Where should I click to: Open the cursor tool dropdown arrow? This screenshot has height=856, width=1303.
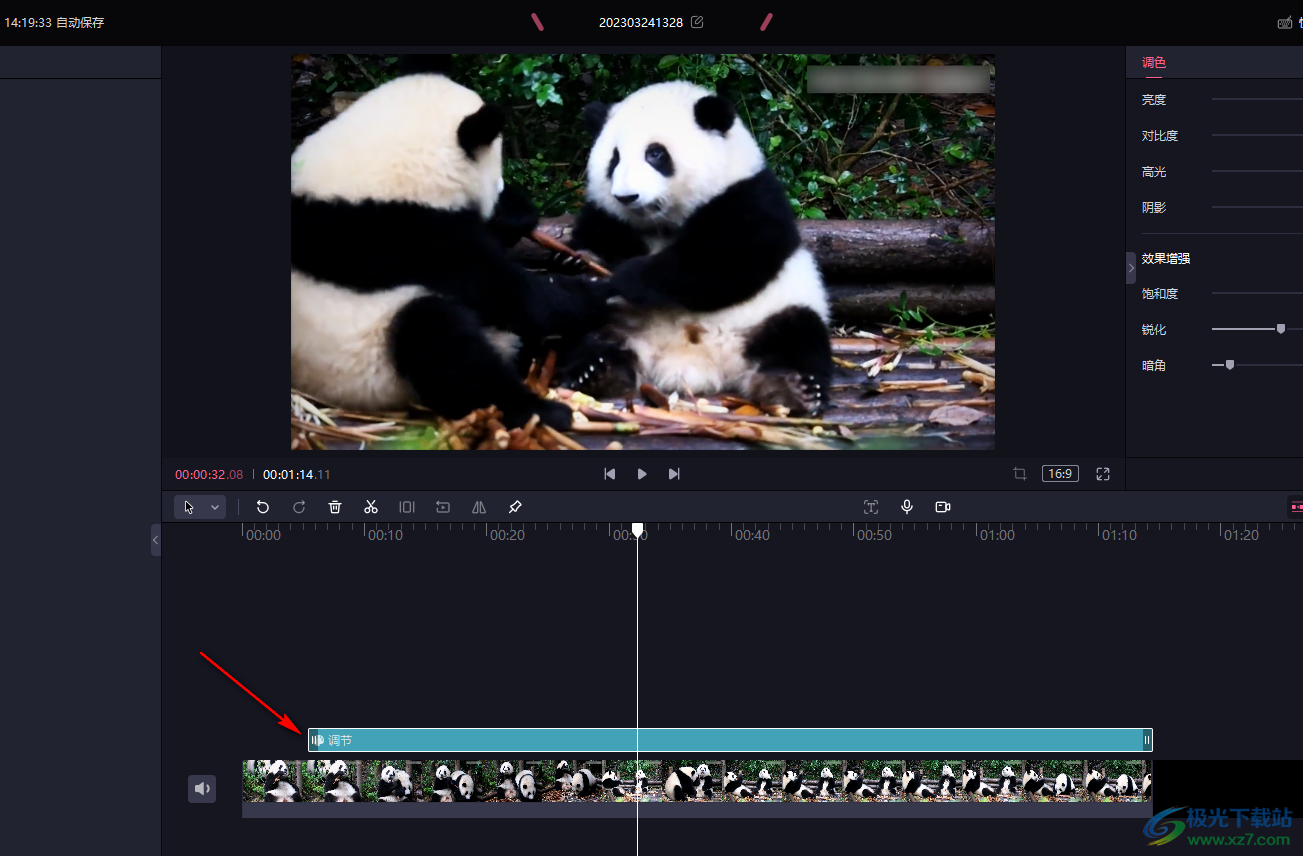click(214, 507)
